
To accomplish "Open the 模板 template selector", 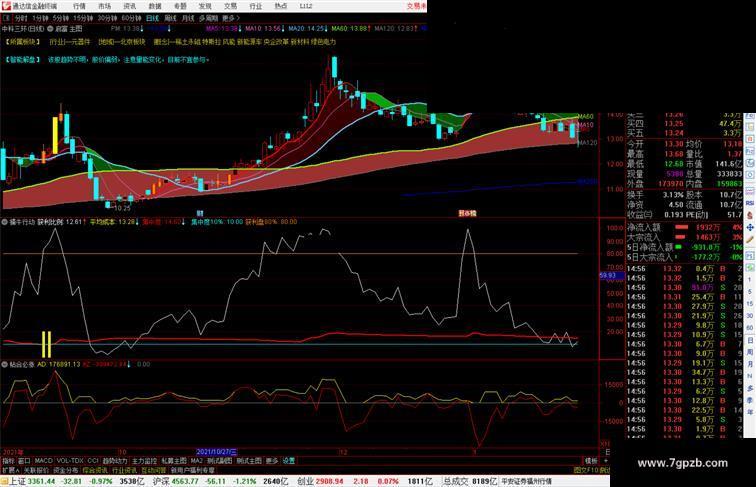I will 591,461.
